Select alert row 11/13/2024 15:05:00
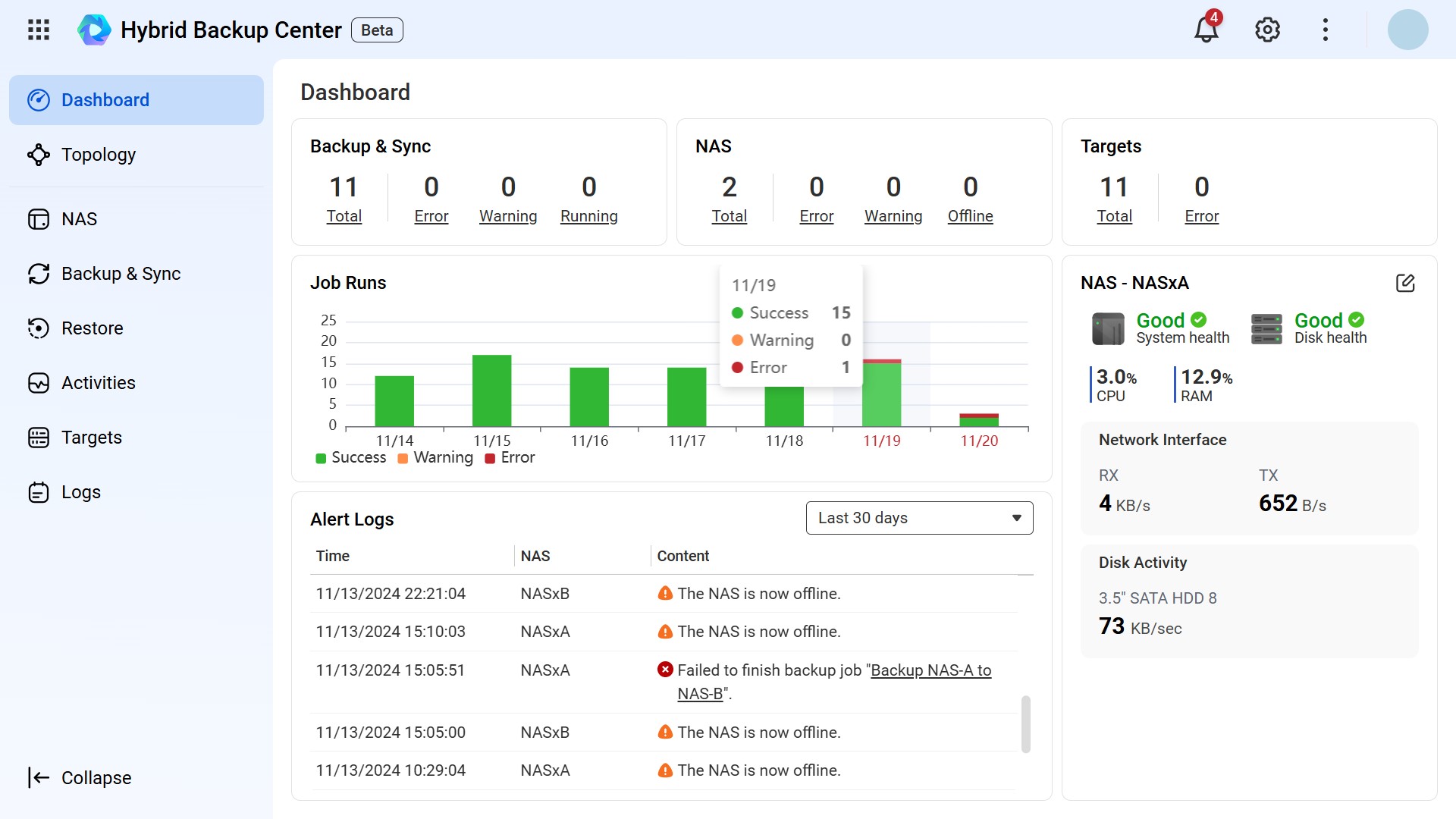The image size is (1456, 819). coord(664,733)
